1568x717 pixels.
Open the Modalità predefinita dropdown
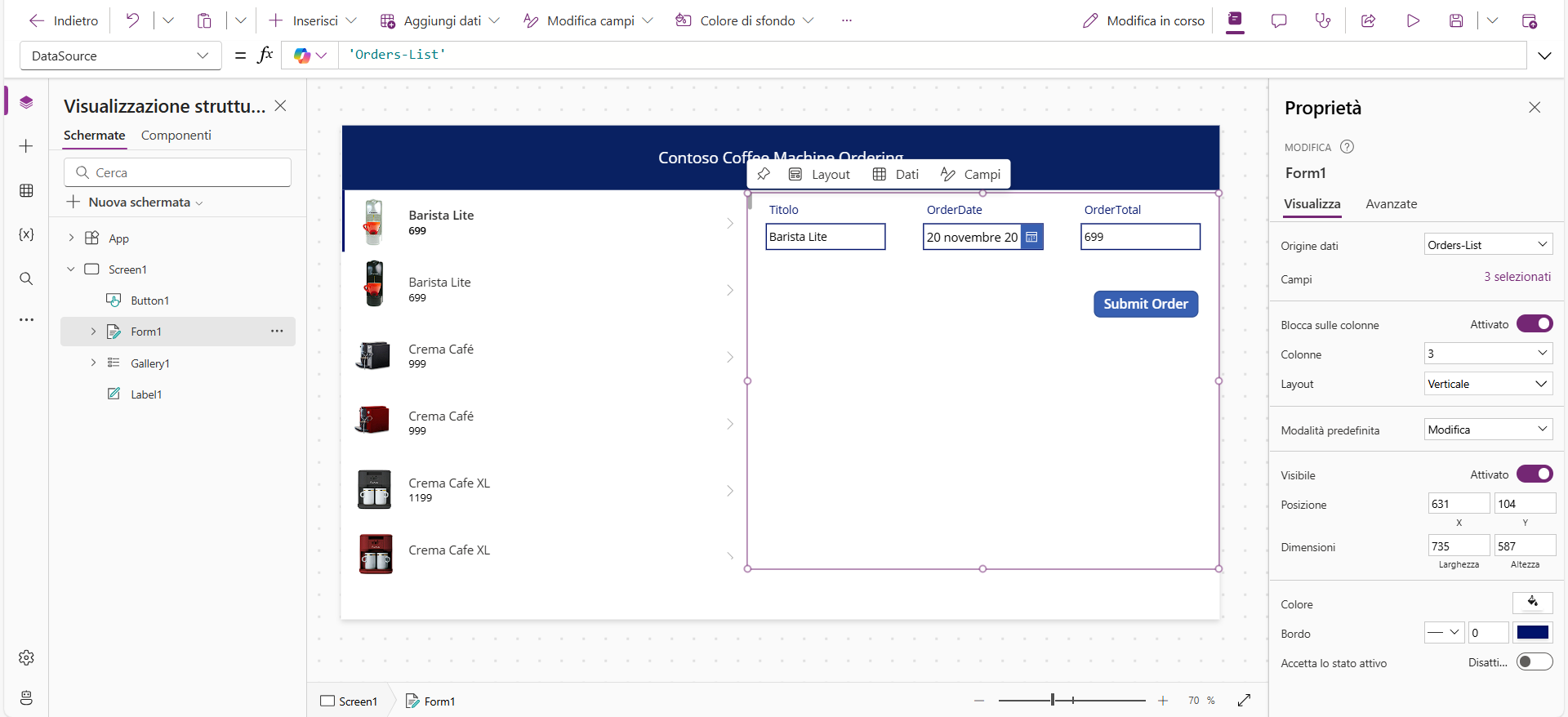coord(1488,430)
